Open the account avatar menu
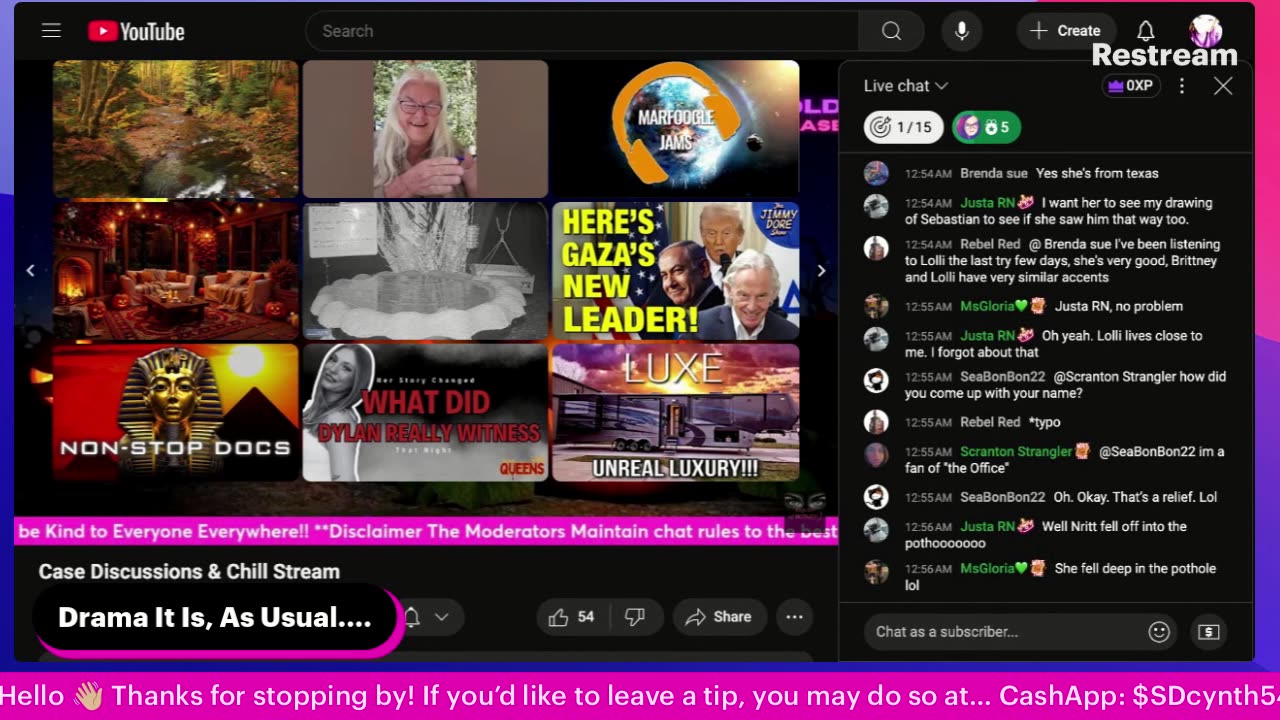Image resolution: width=1280 pixels, height=720 pixels. tap(1206, 31)
